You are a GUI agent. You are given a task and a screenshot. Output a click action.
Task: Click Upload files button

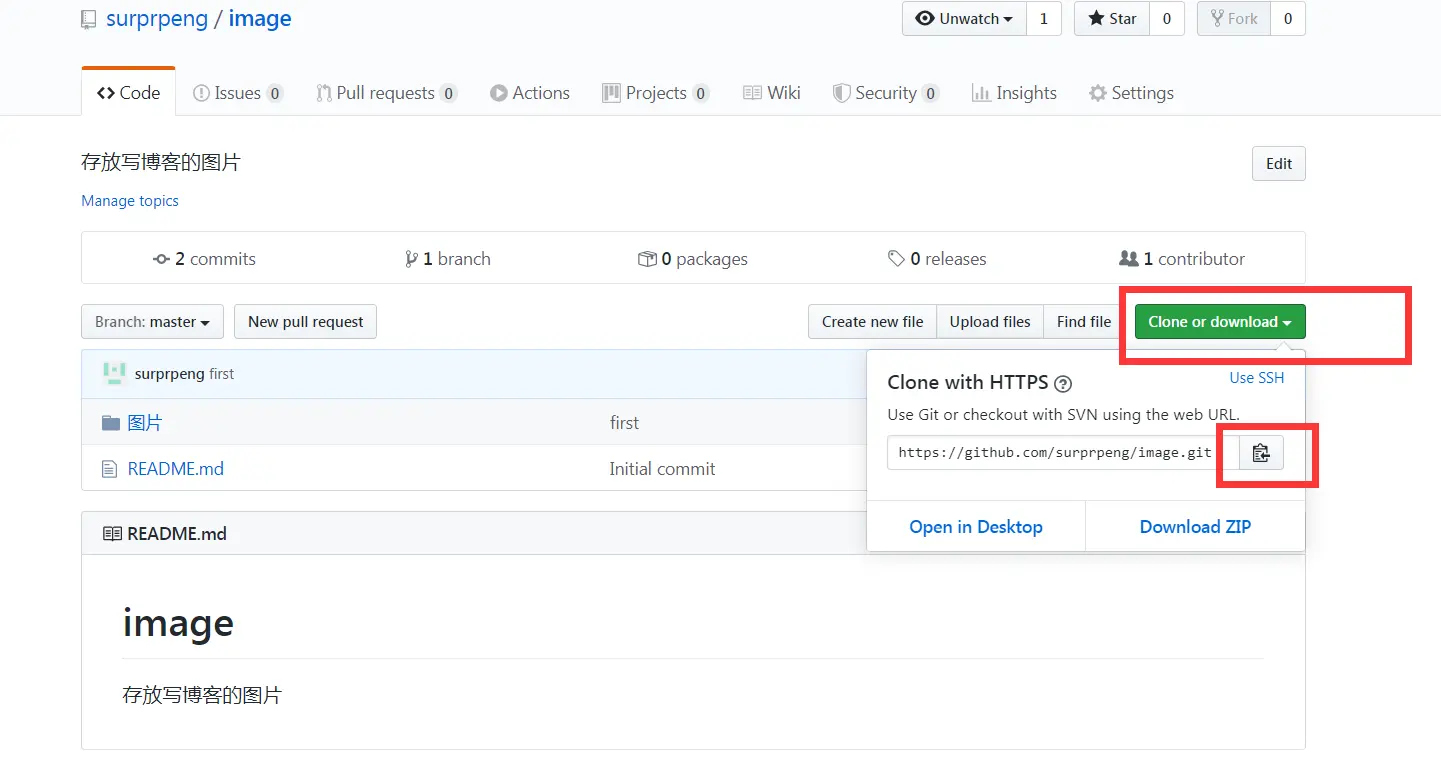point(990,322)
